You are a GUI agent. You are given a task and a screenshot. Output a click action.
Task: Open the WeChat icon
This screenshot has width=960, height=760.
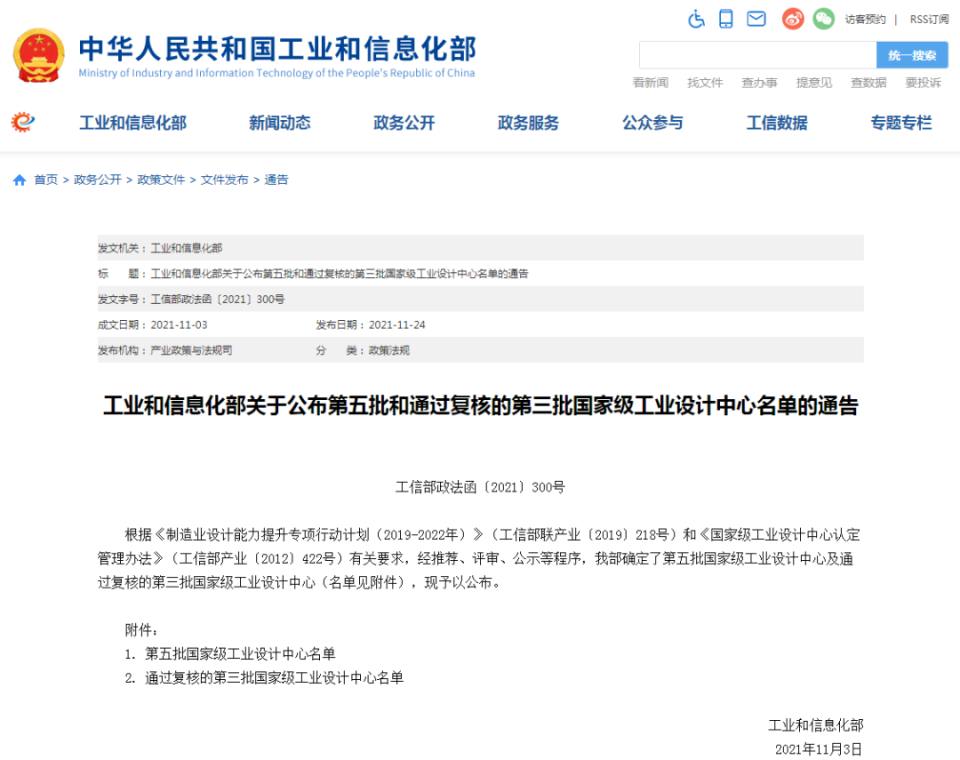(823, 19)
